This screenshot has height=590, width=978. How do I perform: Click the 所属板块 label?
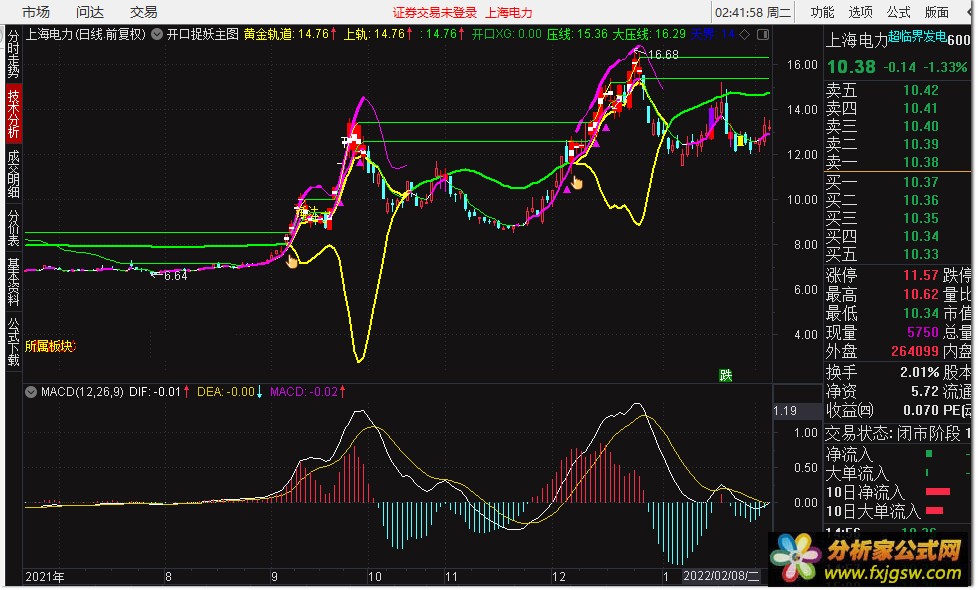(x=50, y=346)
